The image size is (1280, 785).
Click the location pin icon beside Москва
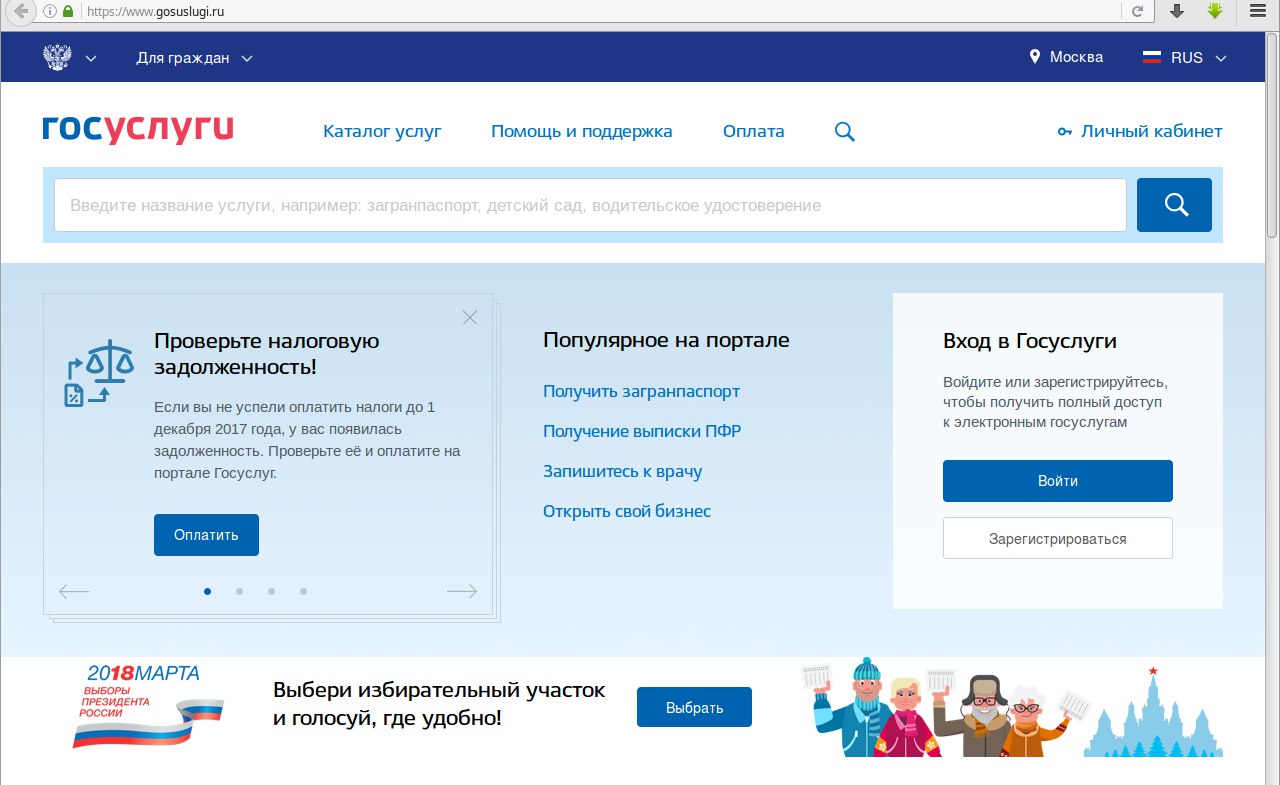pyautogui.click(x=1035, y=57)
